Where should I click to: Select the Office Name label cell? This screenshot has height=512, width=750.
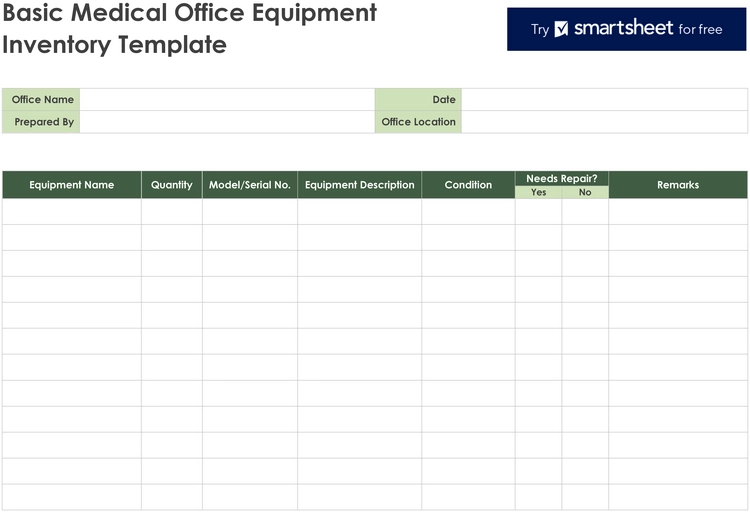point(41,100)
